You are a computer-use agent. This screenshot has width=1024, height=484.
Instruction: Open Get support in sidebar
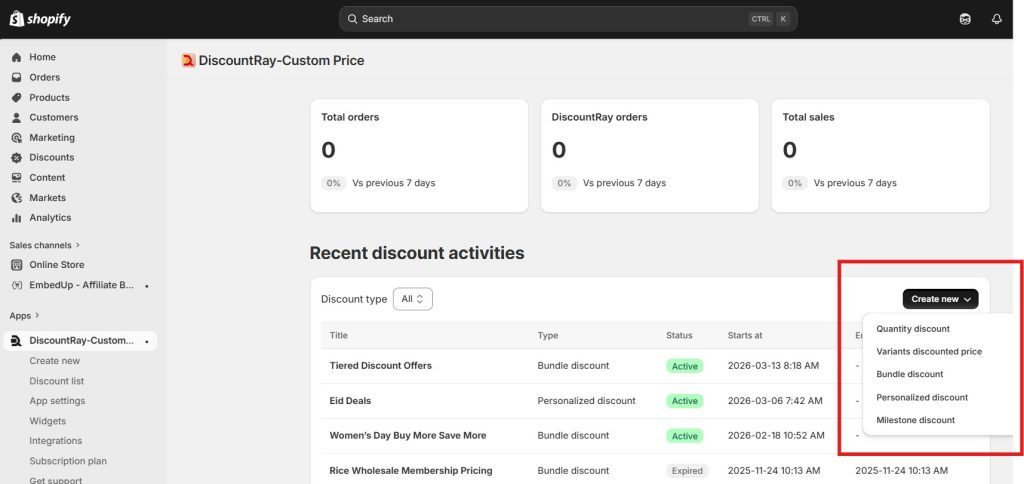56,481
